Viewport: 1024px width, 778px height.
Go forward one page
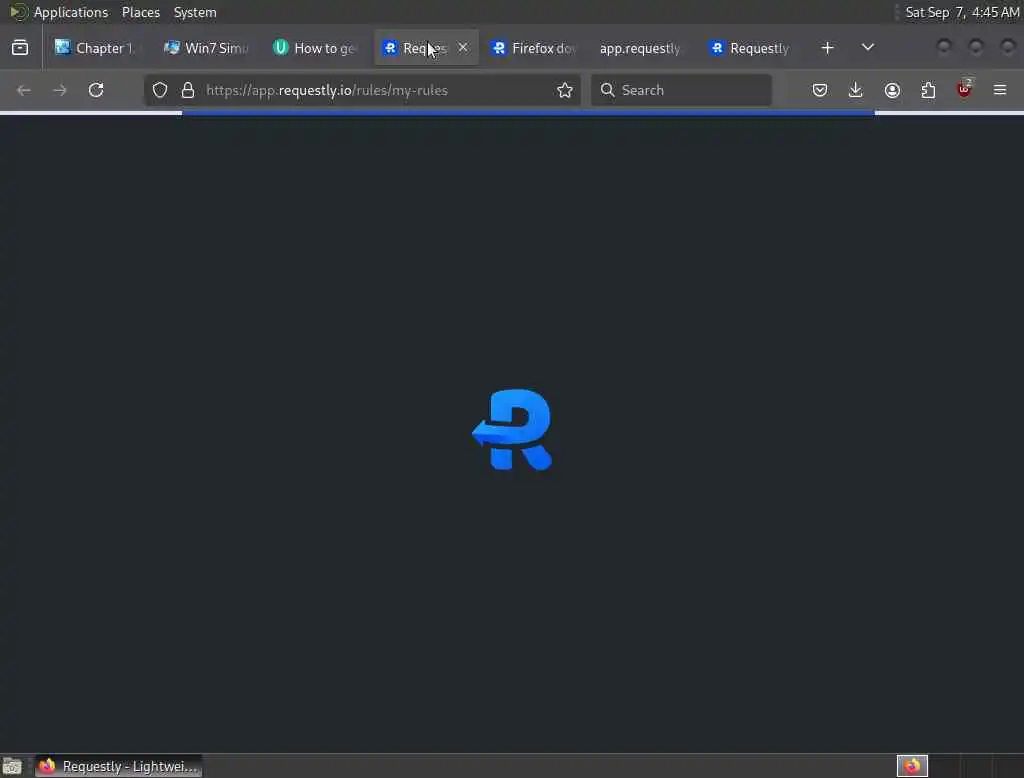point(59,90)
